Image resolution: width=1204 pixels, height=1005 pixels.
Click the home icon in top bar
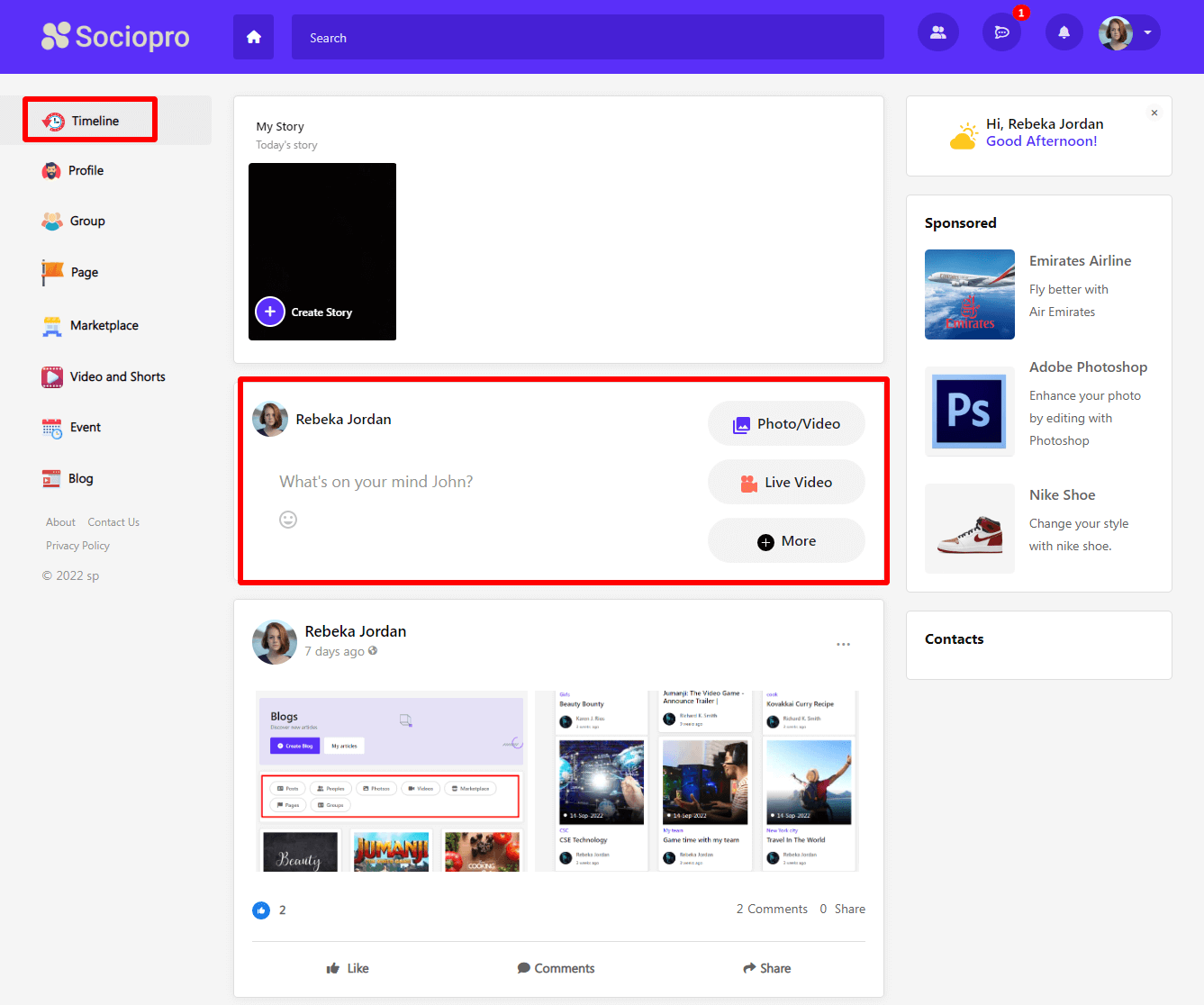253,37
